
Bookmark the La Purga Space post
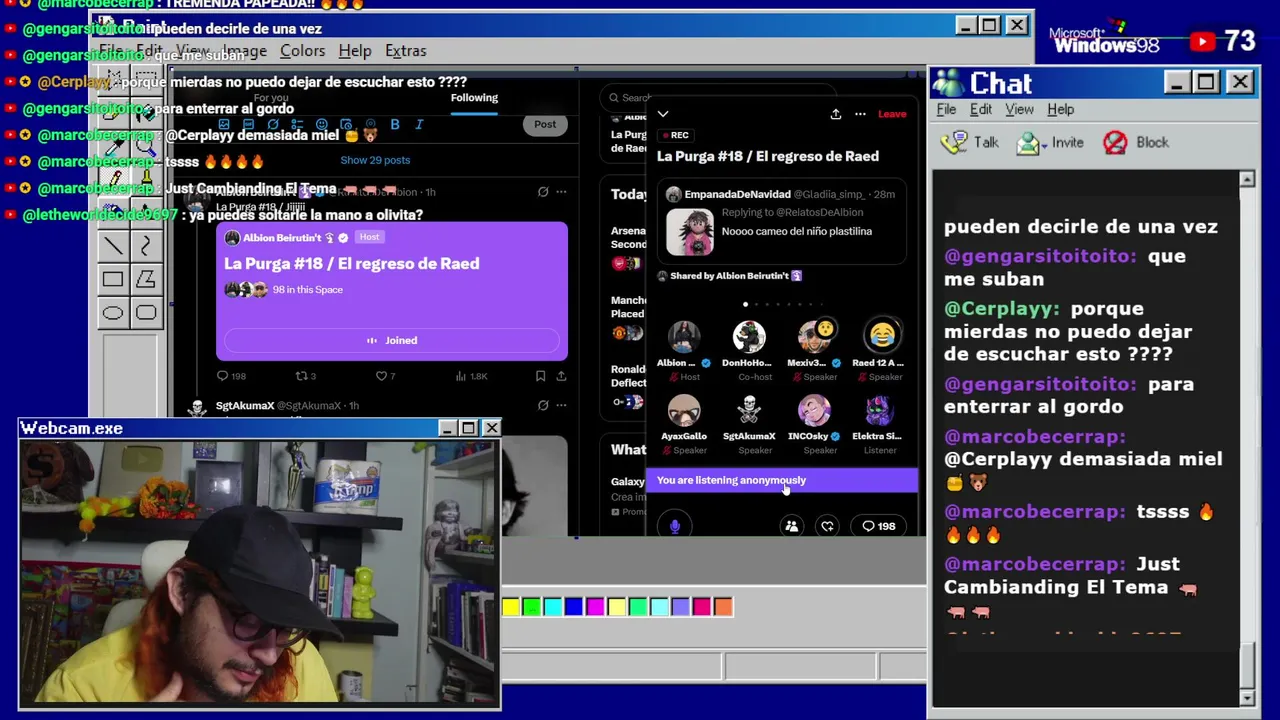(540, 376)
